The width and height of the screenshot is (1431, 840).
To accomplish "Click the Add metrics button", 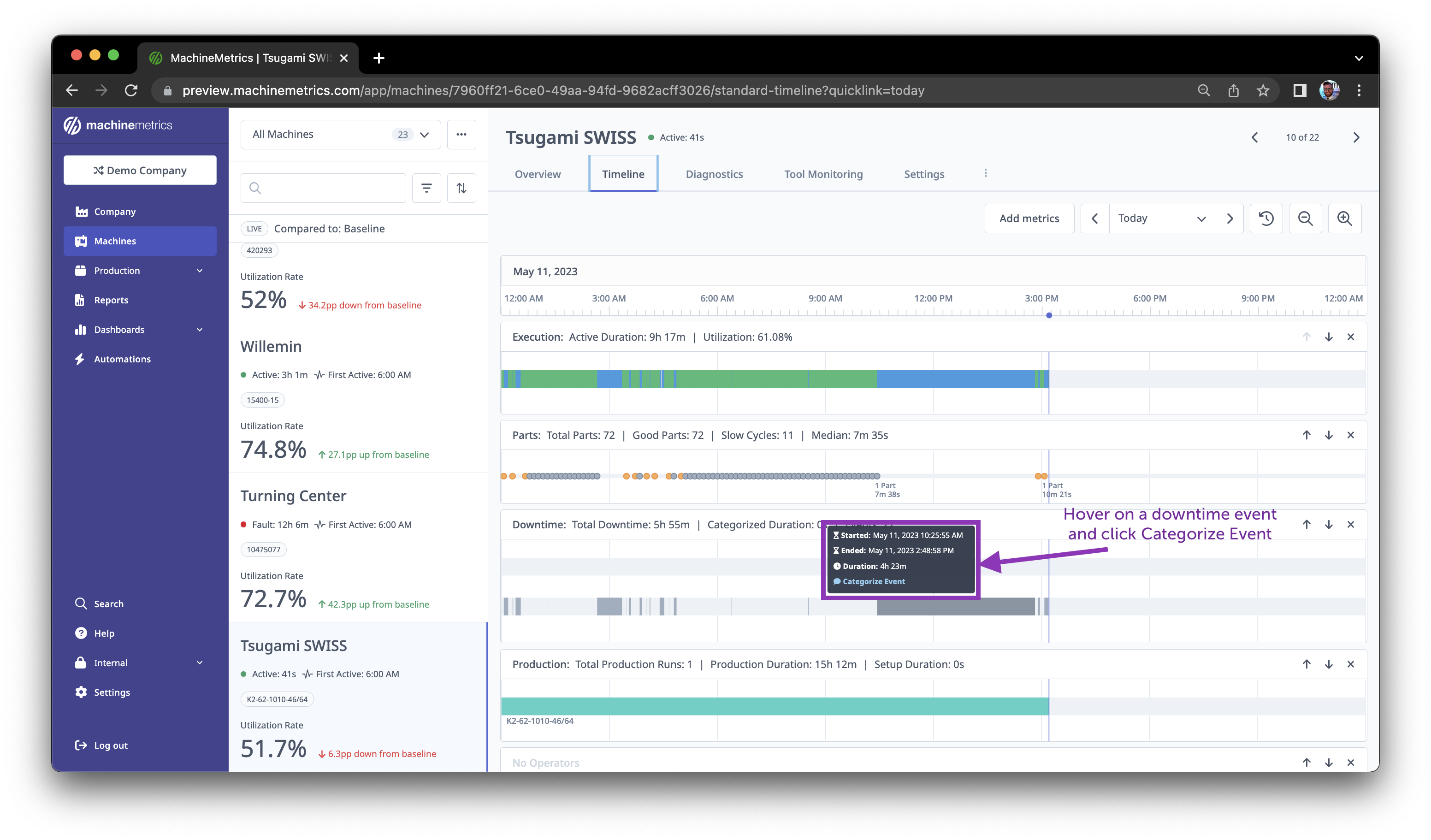I will tap(1029, 218).
